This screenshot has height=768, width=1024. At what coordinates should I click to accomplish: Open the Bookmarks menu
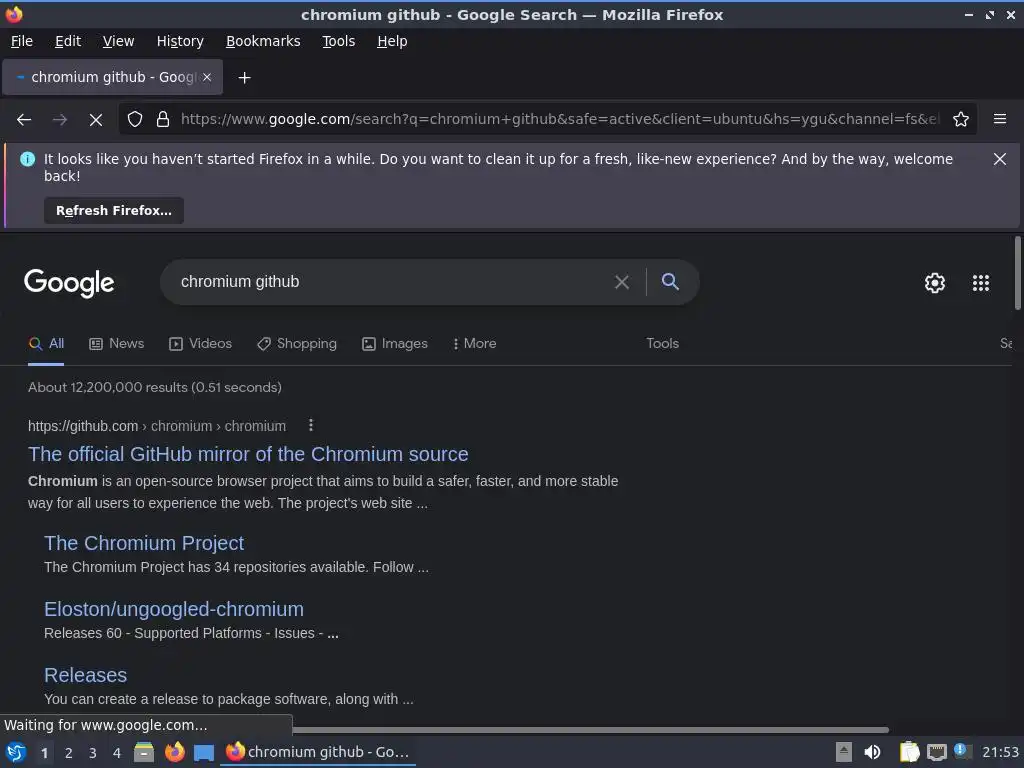tap(263, 41)
